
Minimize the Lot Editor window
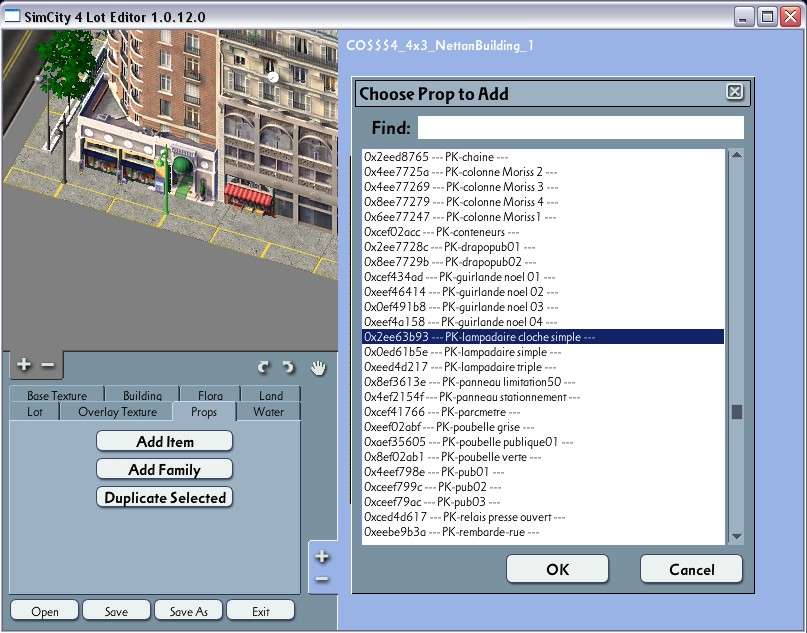pos(742,17)
